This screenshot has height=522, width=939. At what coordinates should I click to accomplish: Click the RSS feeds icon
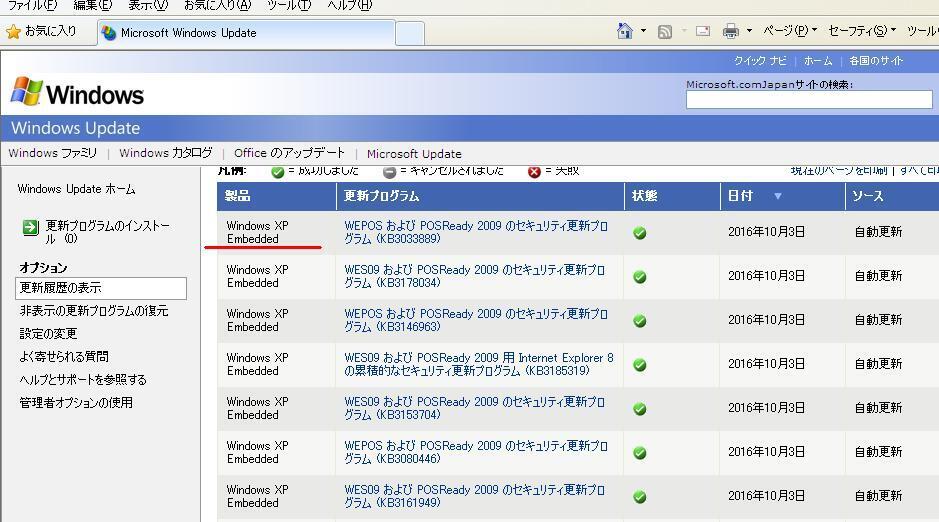[x=665, y=31]
